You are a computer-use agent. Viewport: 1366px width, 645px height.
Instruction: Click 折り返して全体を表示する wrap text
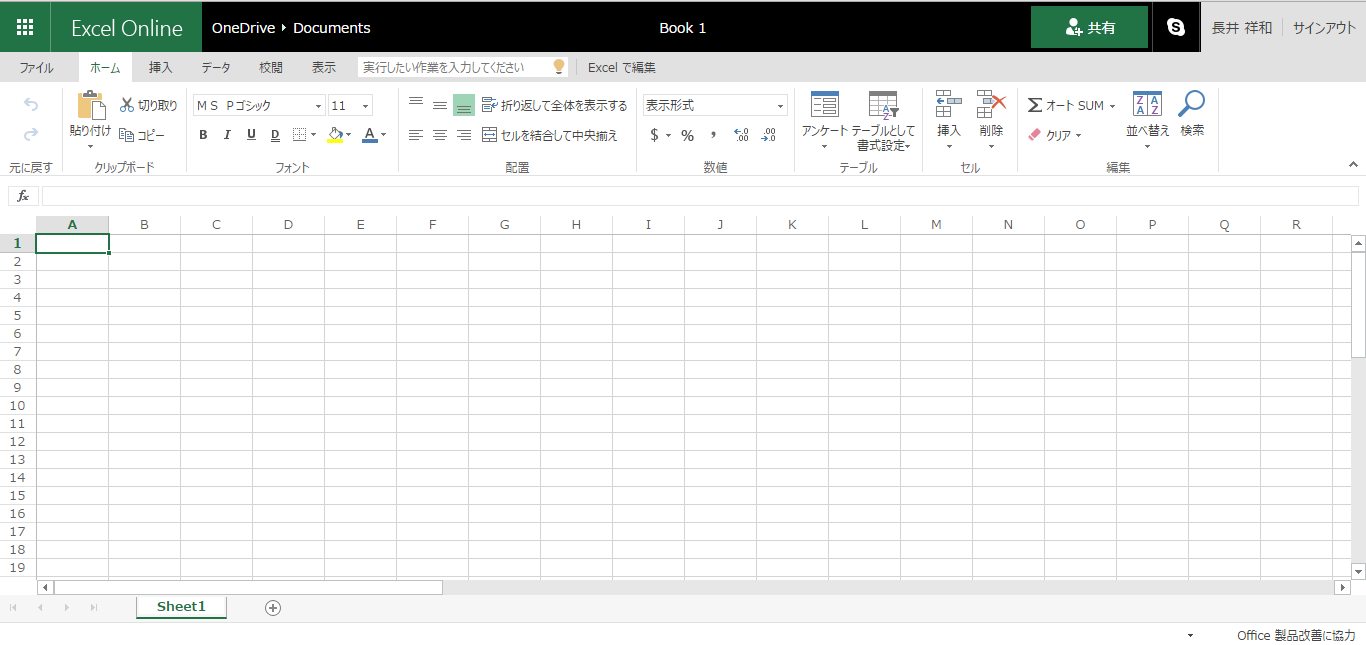click(x=555, y=105)
